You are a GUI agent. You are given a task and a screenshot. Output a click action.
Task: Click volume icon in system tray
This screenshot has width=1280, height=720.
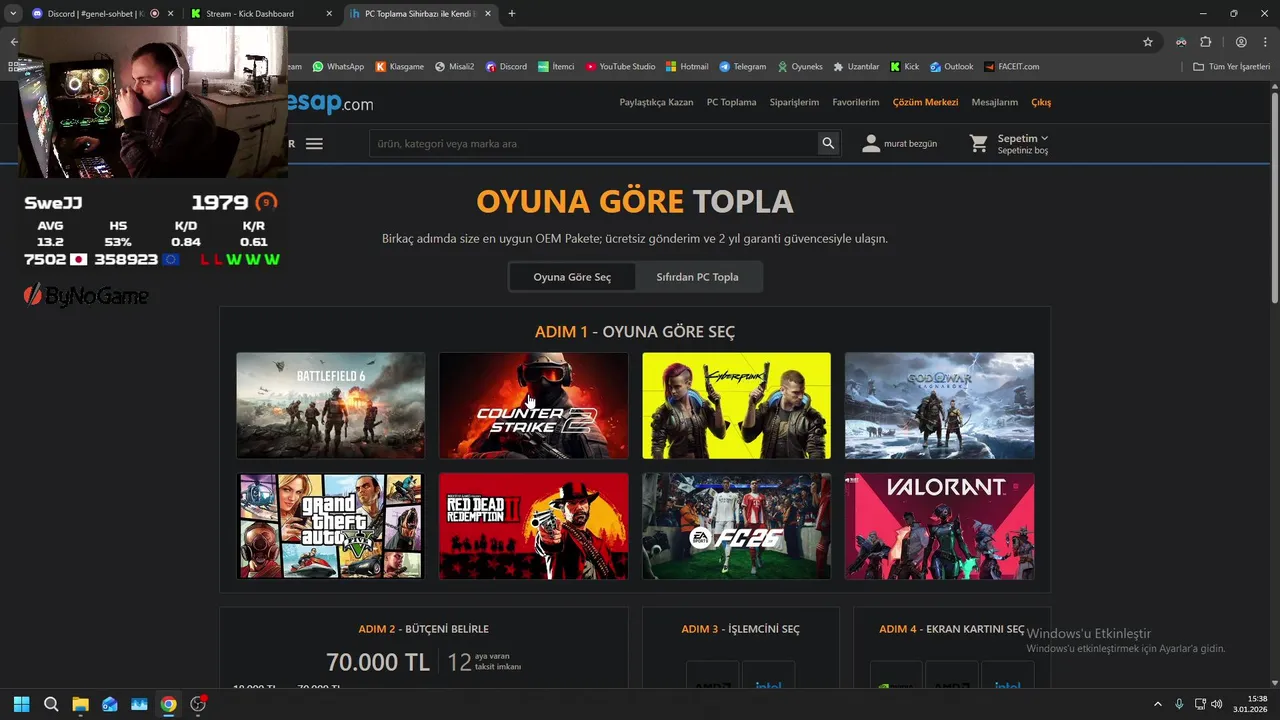click(1217, 704)
